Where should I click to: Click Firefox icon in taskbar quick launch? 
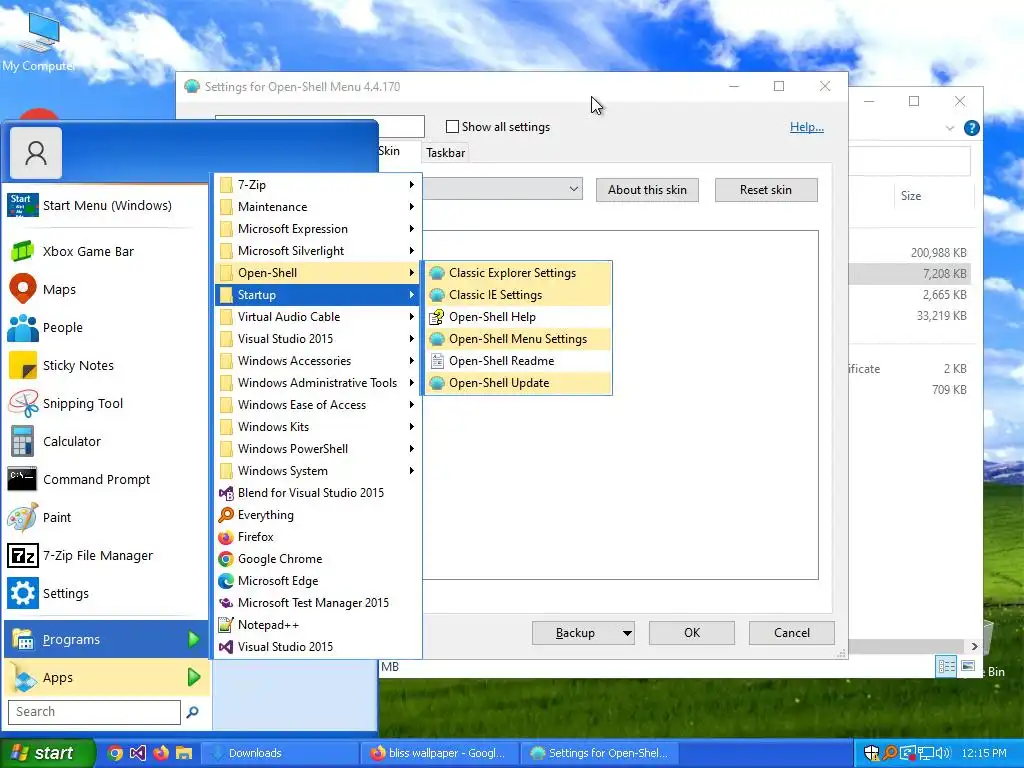pos(161,753)
